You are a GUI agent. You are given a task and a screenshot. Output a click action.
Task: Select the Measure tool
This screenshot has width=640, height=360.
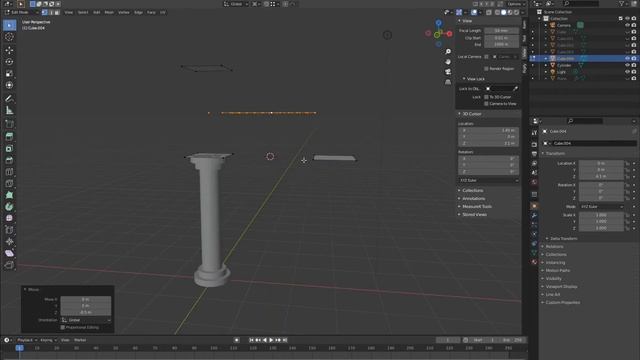pos(9,110)
